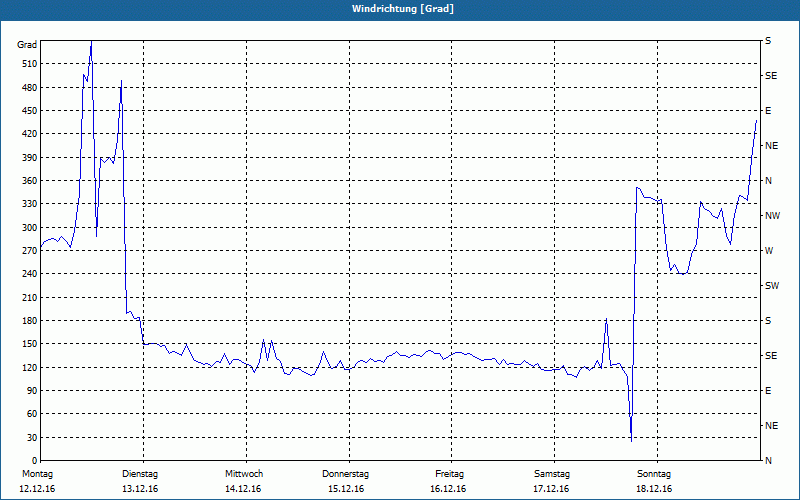Click the y-axis value 30
The height and width of the screenshot is (500, 800).
32,437
